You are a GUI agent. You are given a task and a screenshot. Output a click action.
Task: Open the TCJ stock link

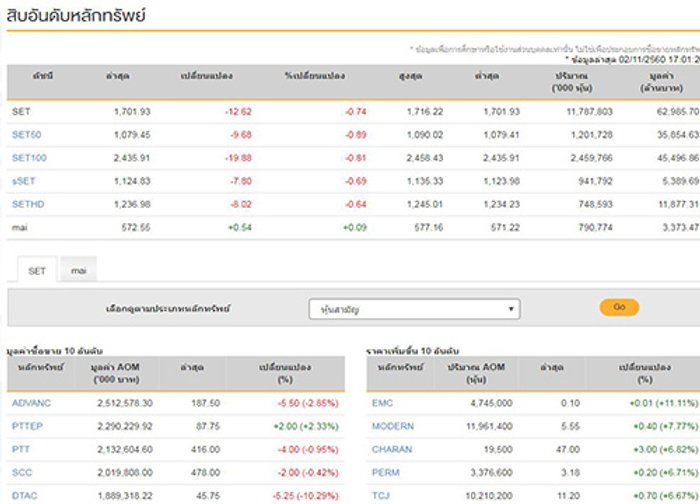click(381, 496)
